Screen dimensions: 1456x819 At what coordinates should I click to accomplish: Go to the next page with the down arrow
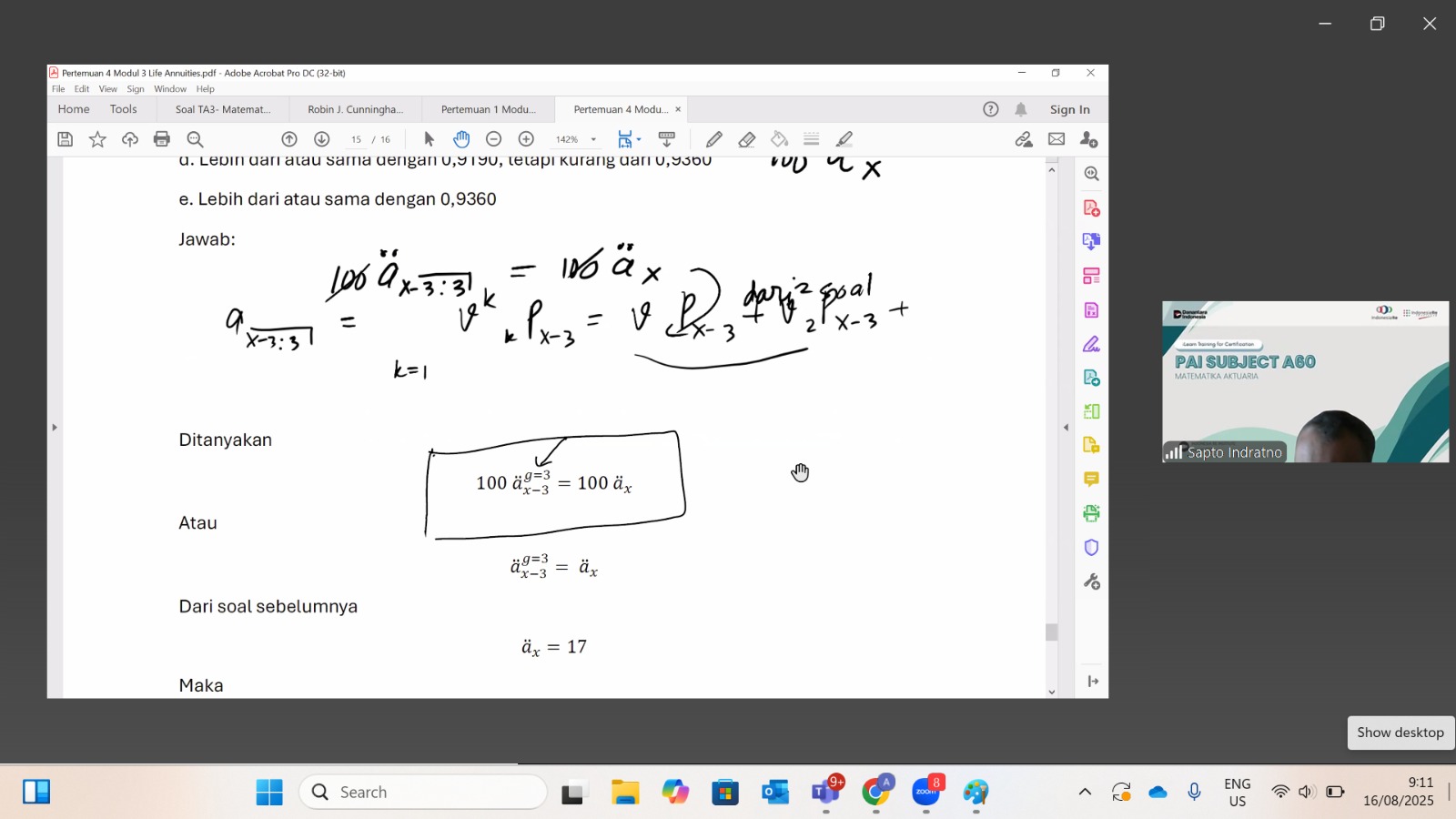point(321,139)
